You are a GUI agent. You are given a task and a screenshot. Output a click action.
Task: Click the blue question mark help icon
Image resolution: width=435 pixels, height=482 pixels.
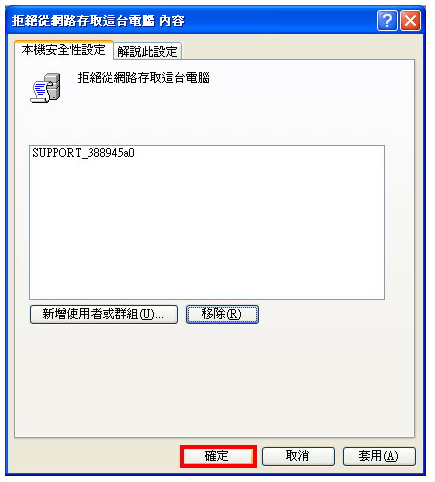[x=387, y=21]
